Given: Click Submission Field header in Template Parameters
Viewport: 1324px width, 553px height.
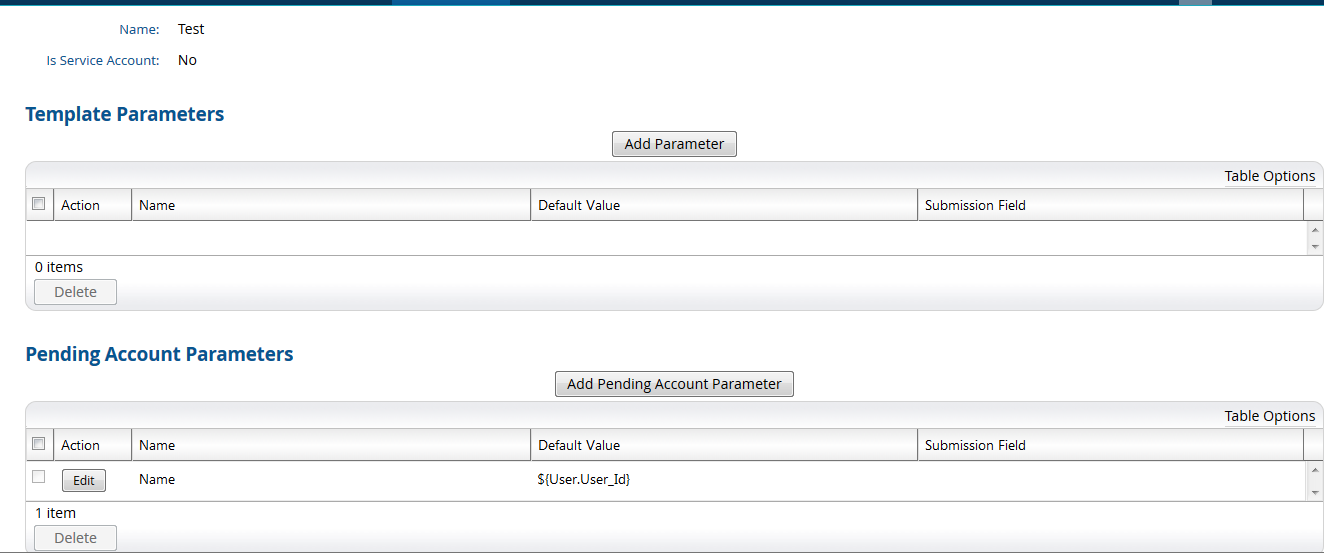Looking at the screenshot, I should click(x=975, y=205).
